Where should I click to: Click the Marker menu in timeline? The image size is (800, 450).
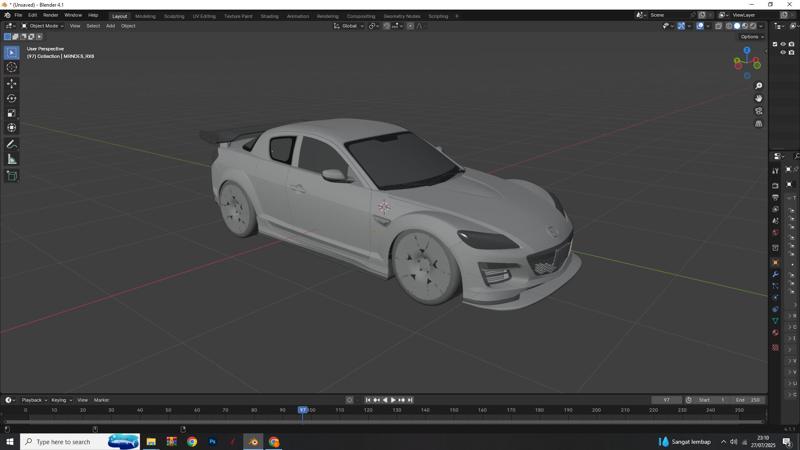click(101, 400)
